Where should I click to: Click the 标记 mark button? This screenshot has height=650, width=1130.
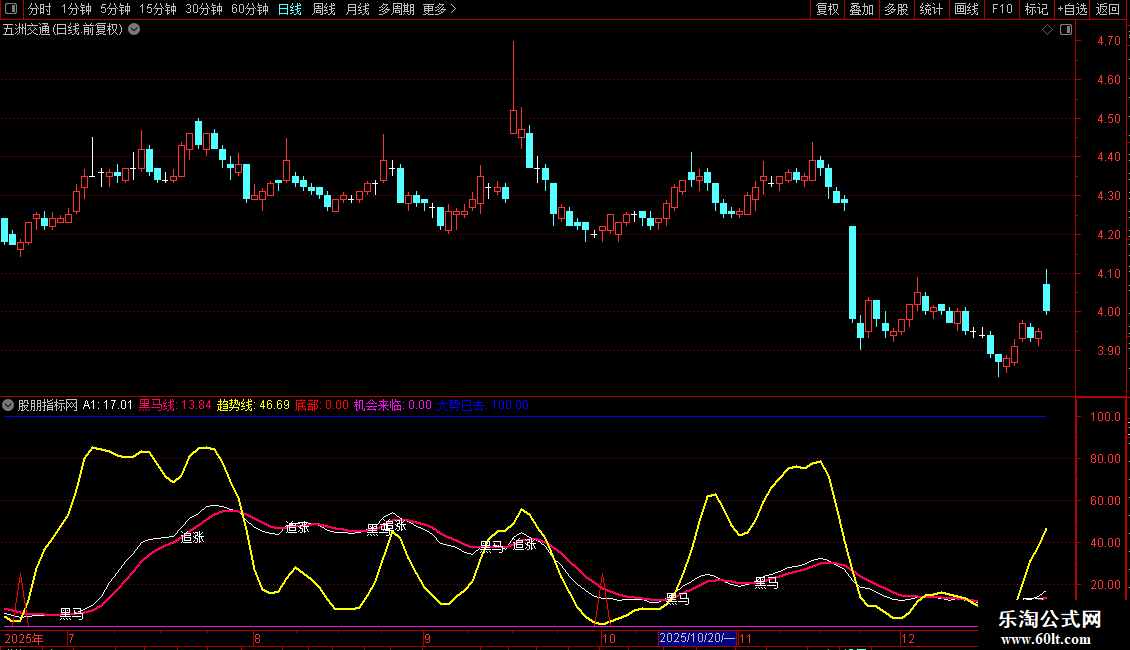(1036, 9)
